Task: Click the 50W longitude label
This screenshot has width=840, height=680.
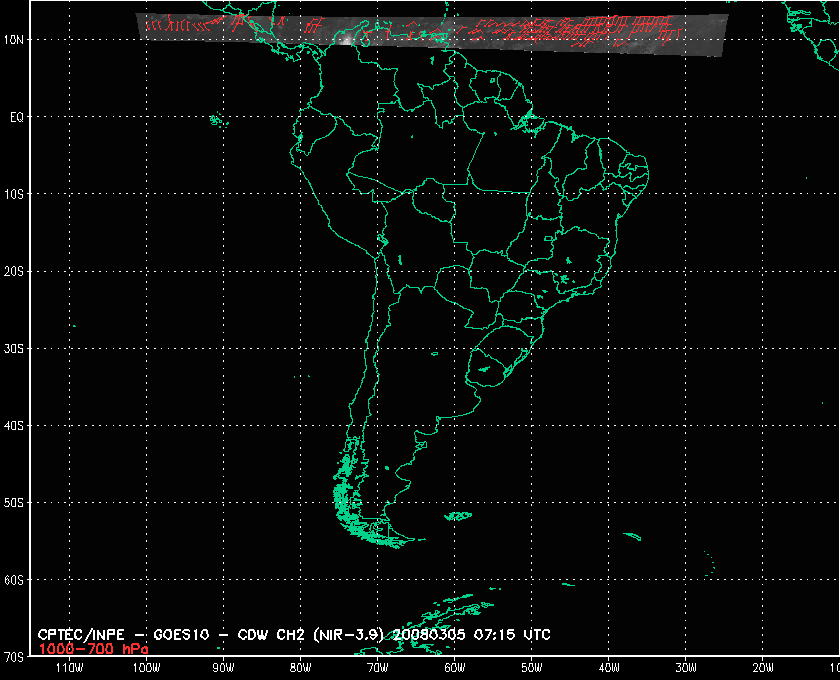Action: (532, 668)
